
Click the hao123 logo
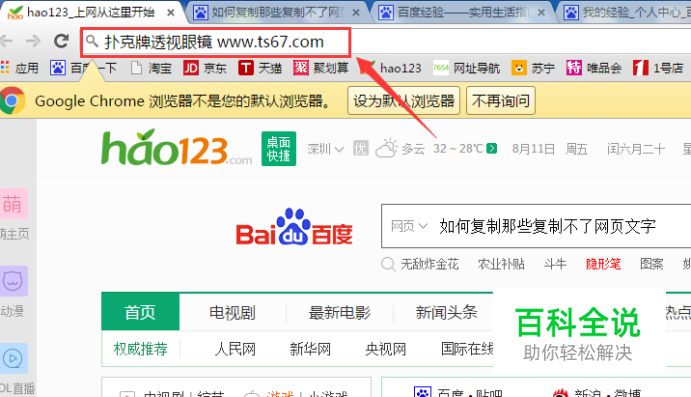tap(176, 148)
